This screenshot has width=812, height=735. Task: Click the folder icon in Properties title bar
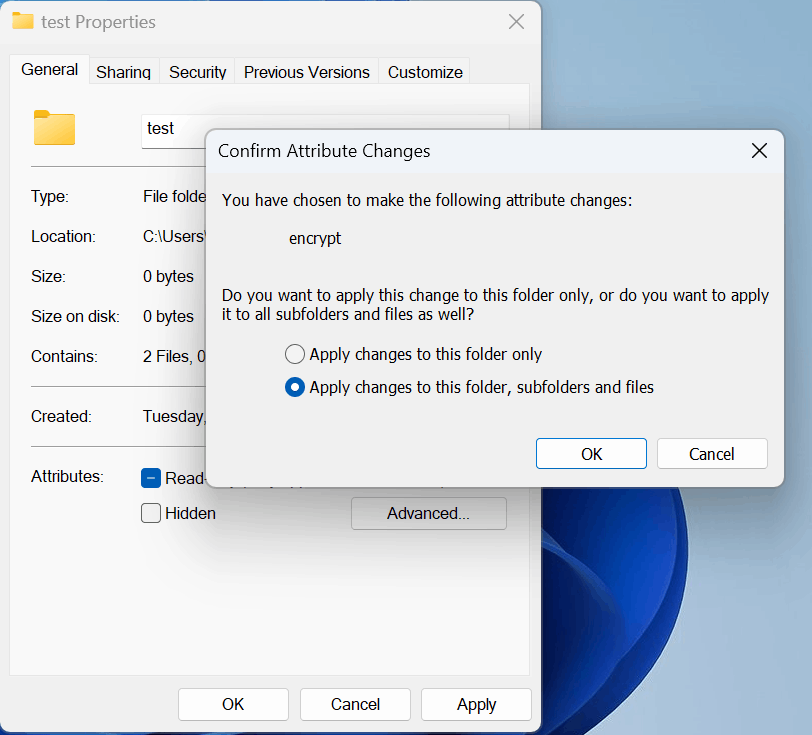point(23,21)
